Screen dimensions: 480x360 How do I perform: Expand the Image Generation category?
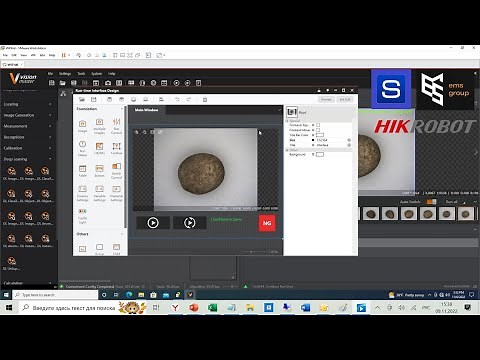pos(50,115)
